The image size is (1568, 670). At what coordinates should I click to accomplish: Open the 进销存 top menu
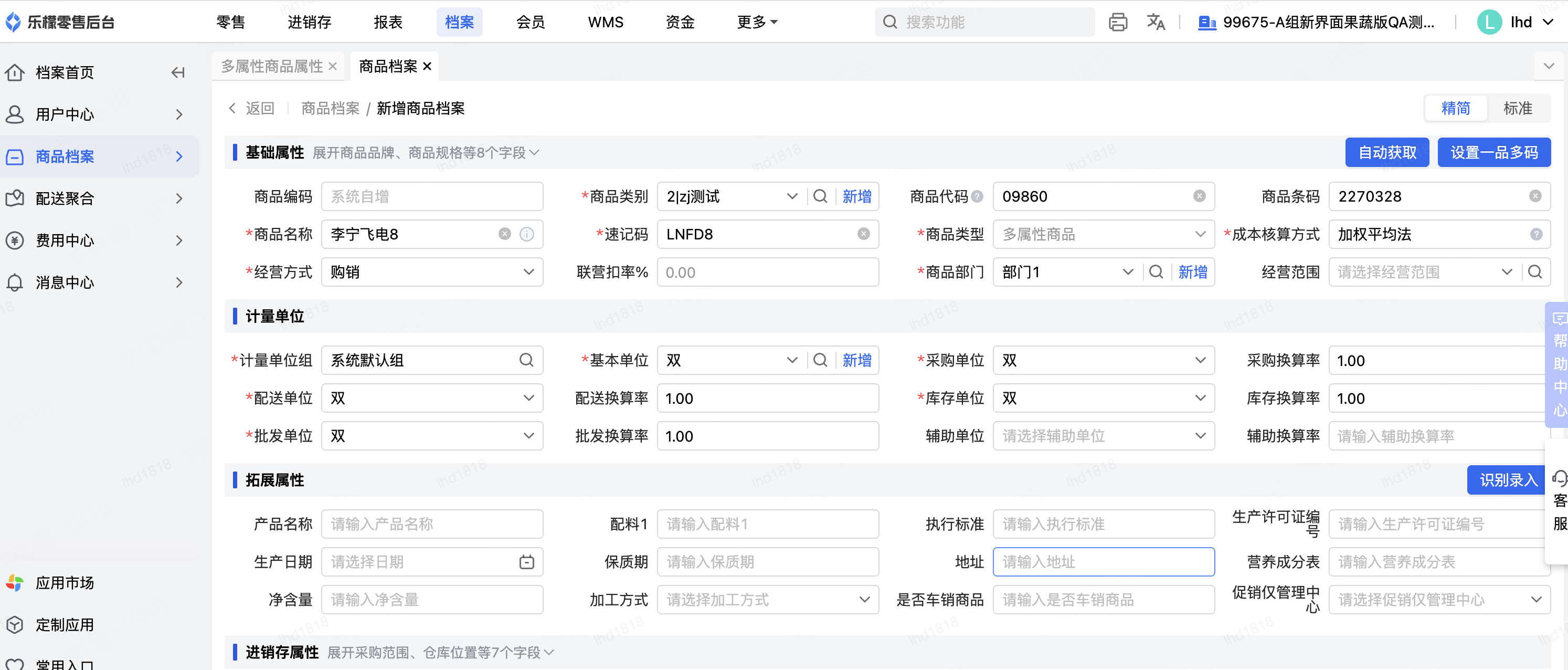click(x=309, y=23)
